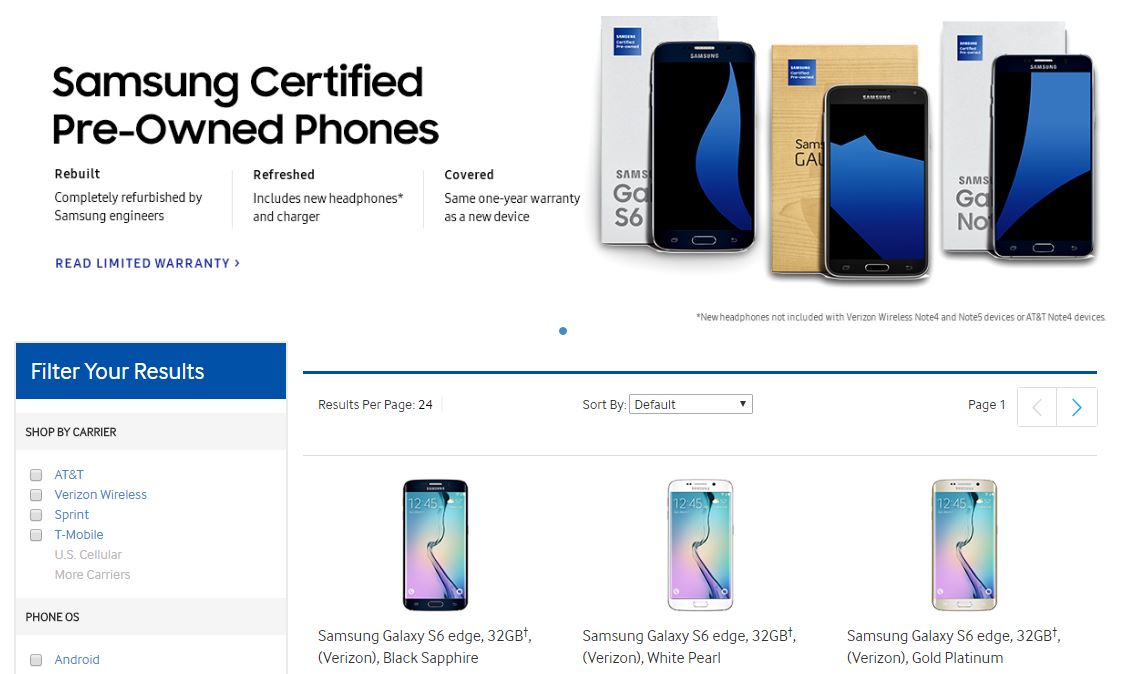This screenshot has width=1144, height=674.
Task: Select the T-Mobile filter checkbox
Action: [x=36, y=535]
